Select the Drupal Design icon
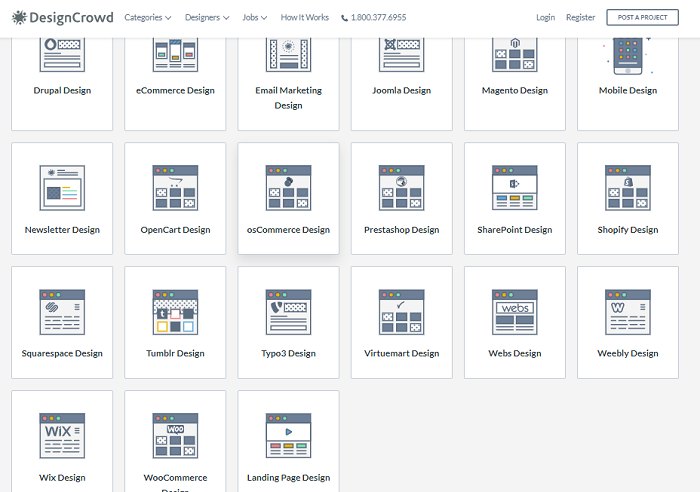700x492 pixels. tap(62, 54)
